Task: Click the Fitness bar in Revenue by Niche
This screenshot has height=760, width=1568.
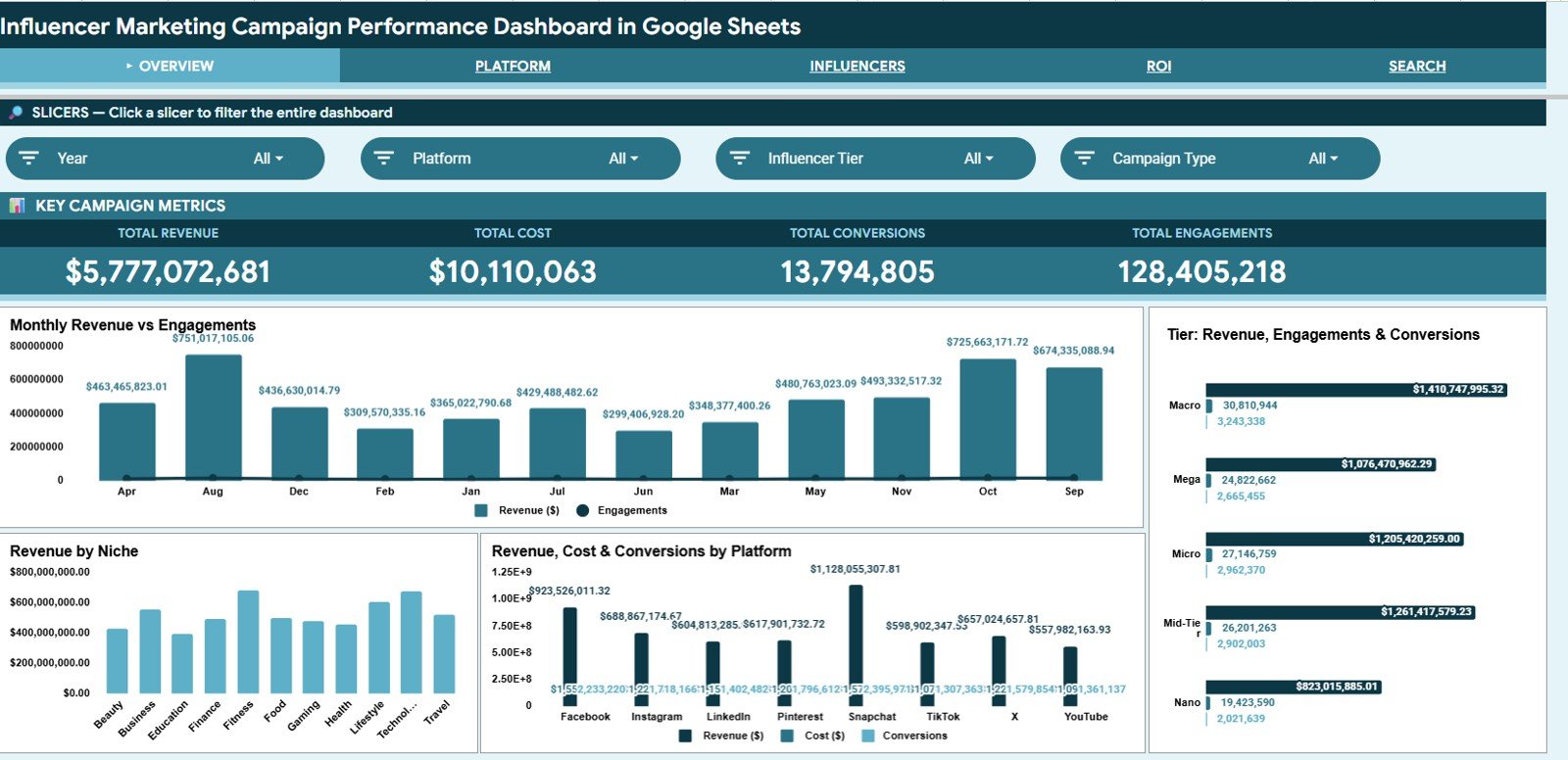Action: tap(248, 641)
